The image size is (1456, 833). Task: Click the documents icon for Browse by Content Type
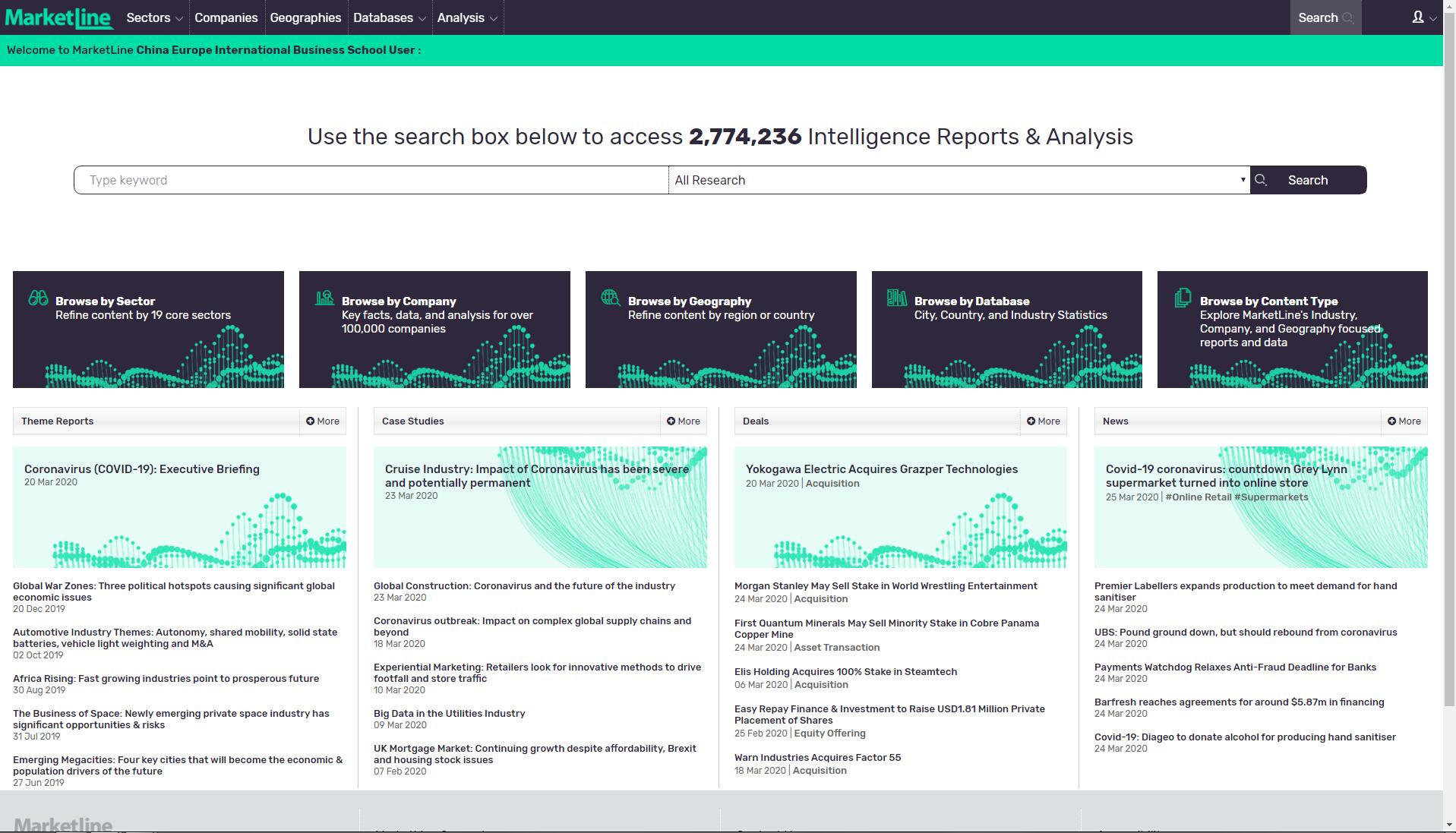[1183, 298]
